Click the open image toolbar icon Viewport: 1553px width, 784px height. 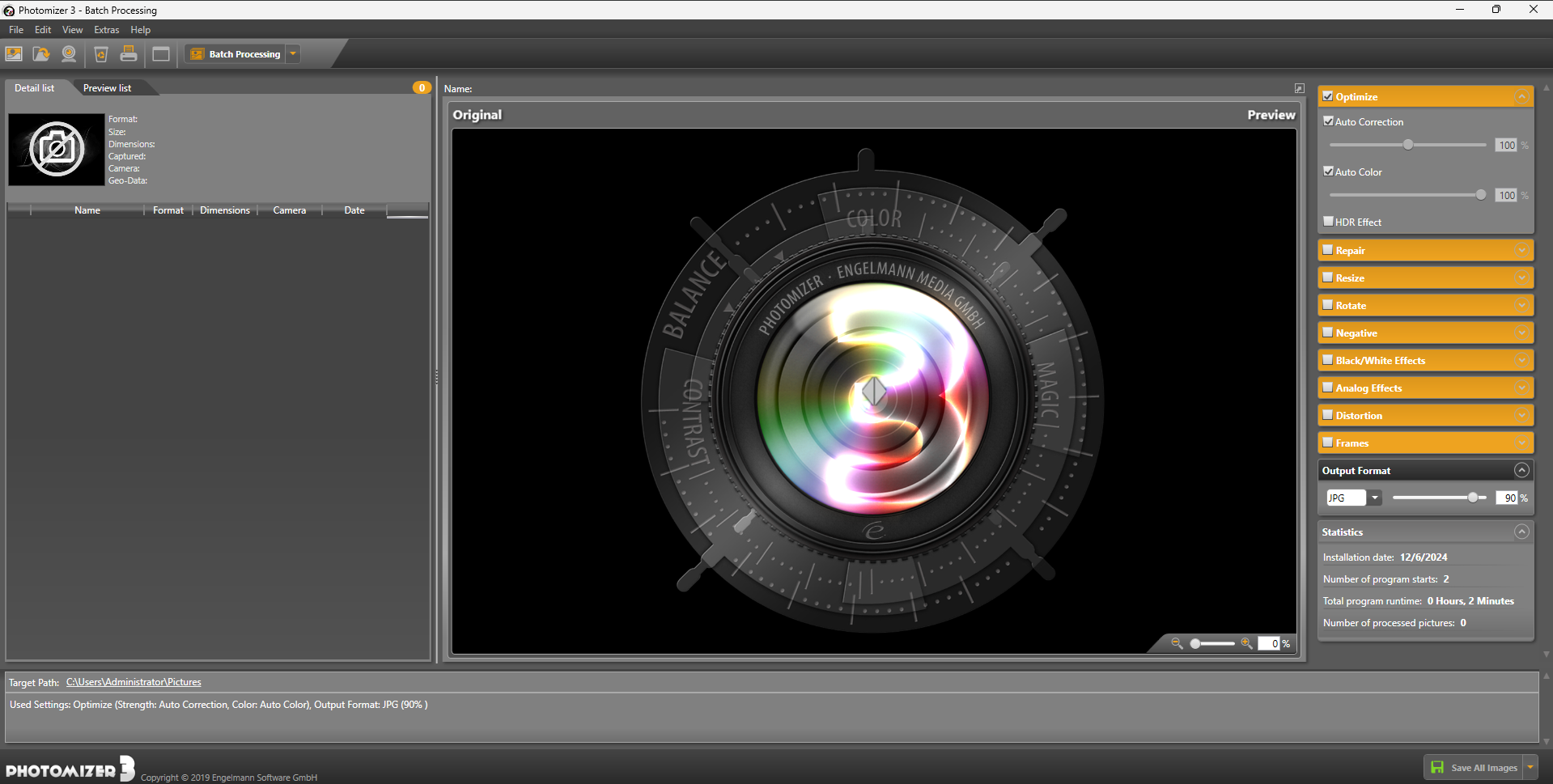(x=14, y=54)
